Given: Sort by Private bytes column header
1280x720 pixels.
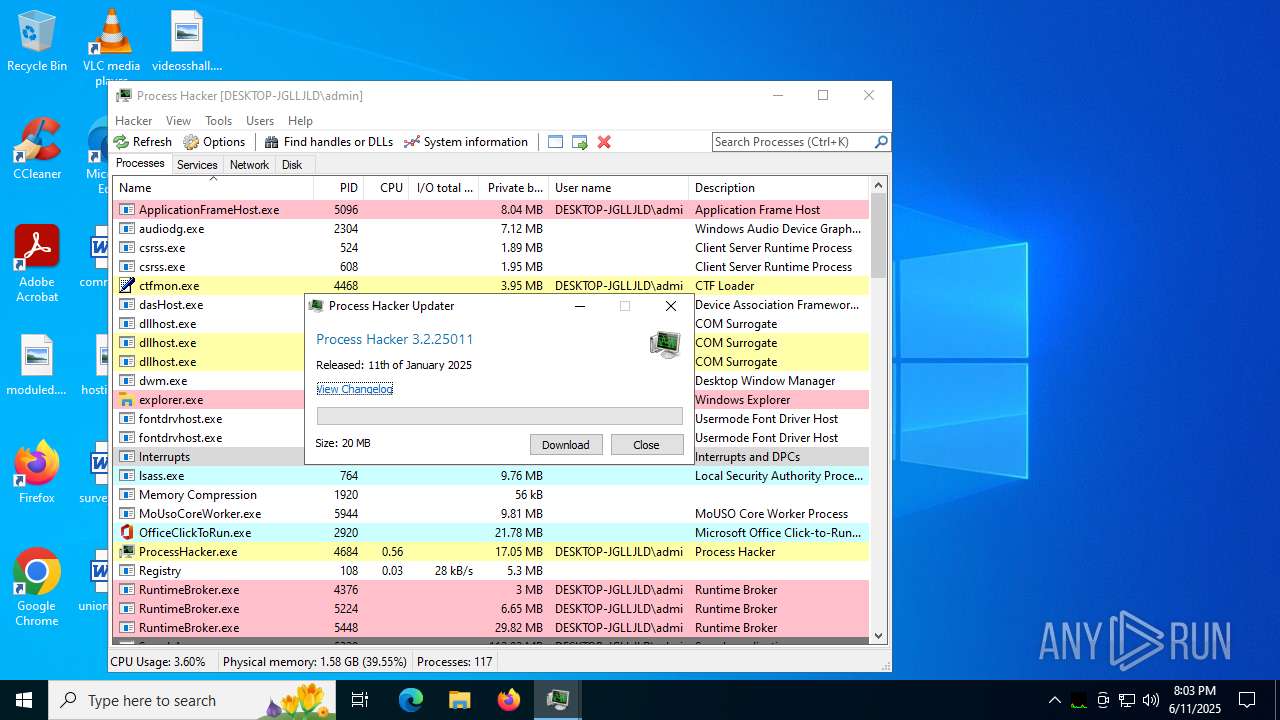Looking at the screenshot, I should point(514,188).
